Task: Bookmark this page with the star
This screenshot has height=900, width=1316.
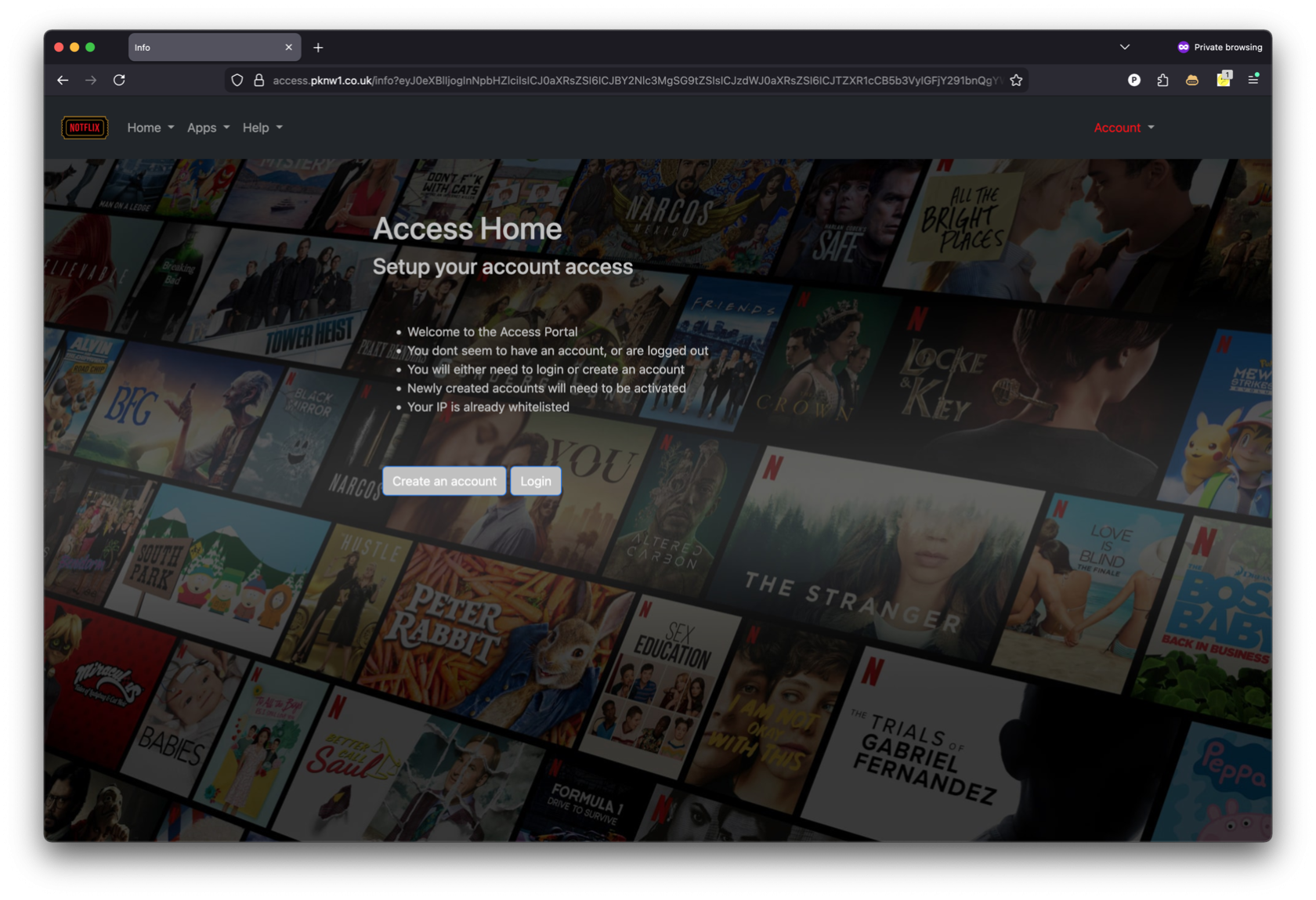Action: 1016,80
